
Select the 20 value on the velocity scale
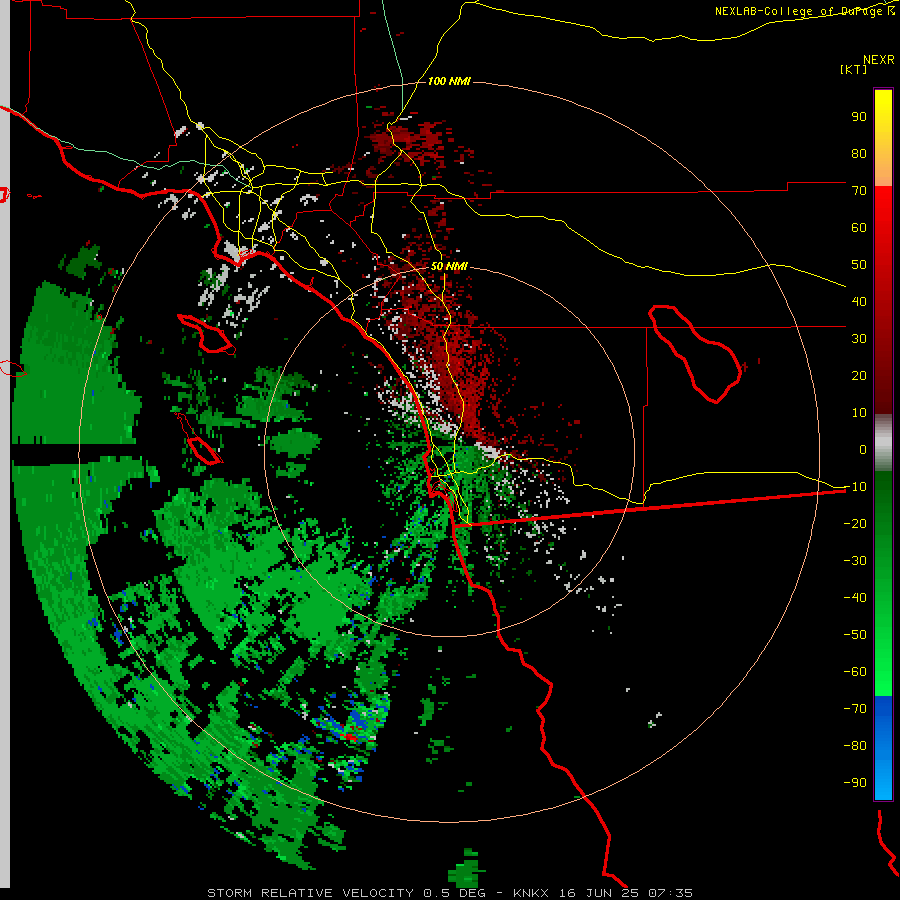[859, 376]
